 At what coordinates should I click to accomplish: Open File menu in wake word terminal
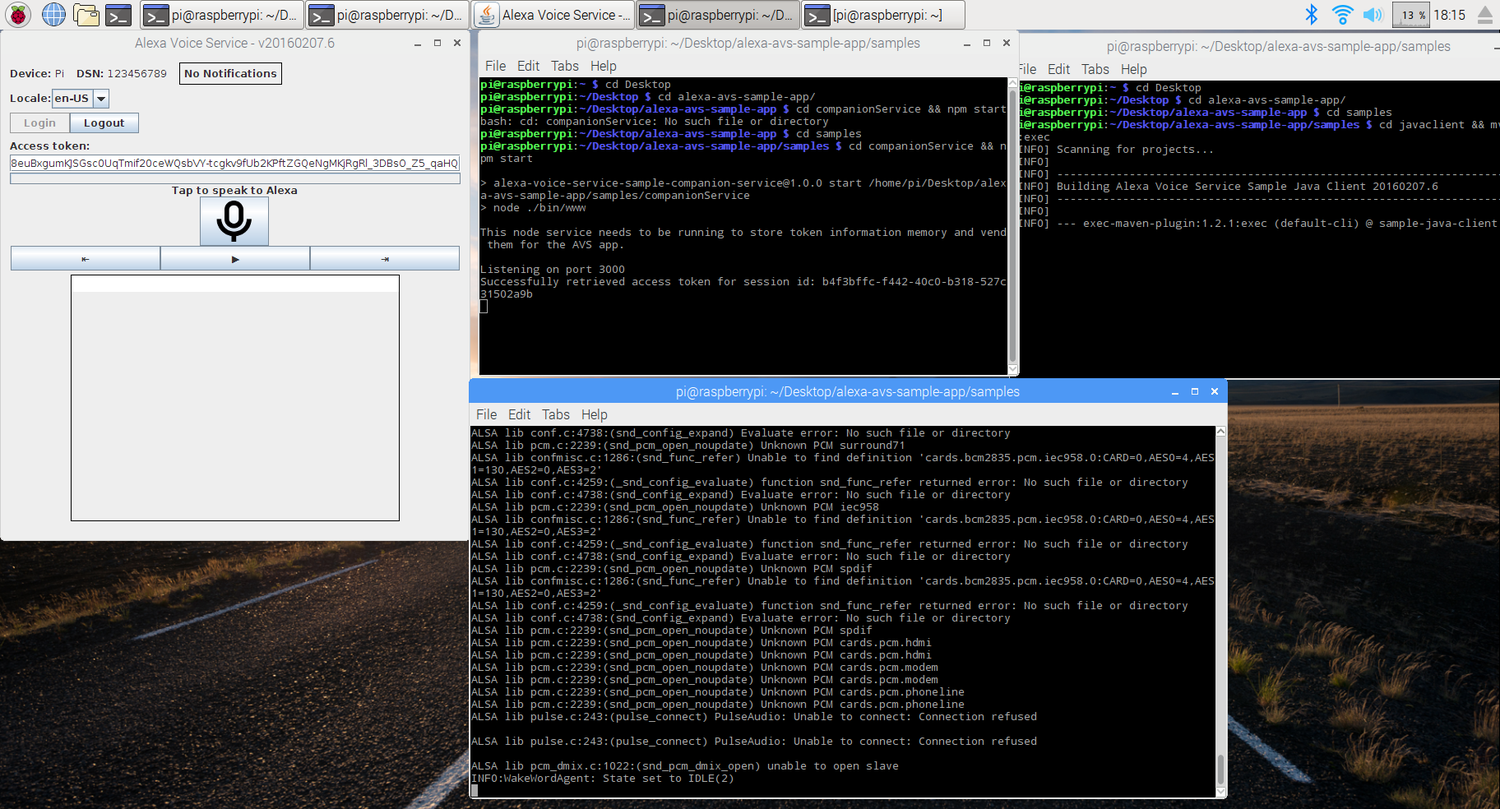pos(486,414)
